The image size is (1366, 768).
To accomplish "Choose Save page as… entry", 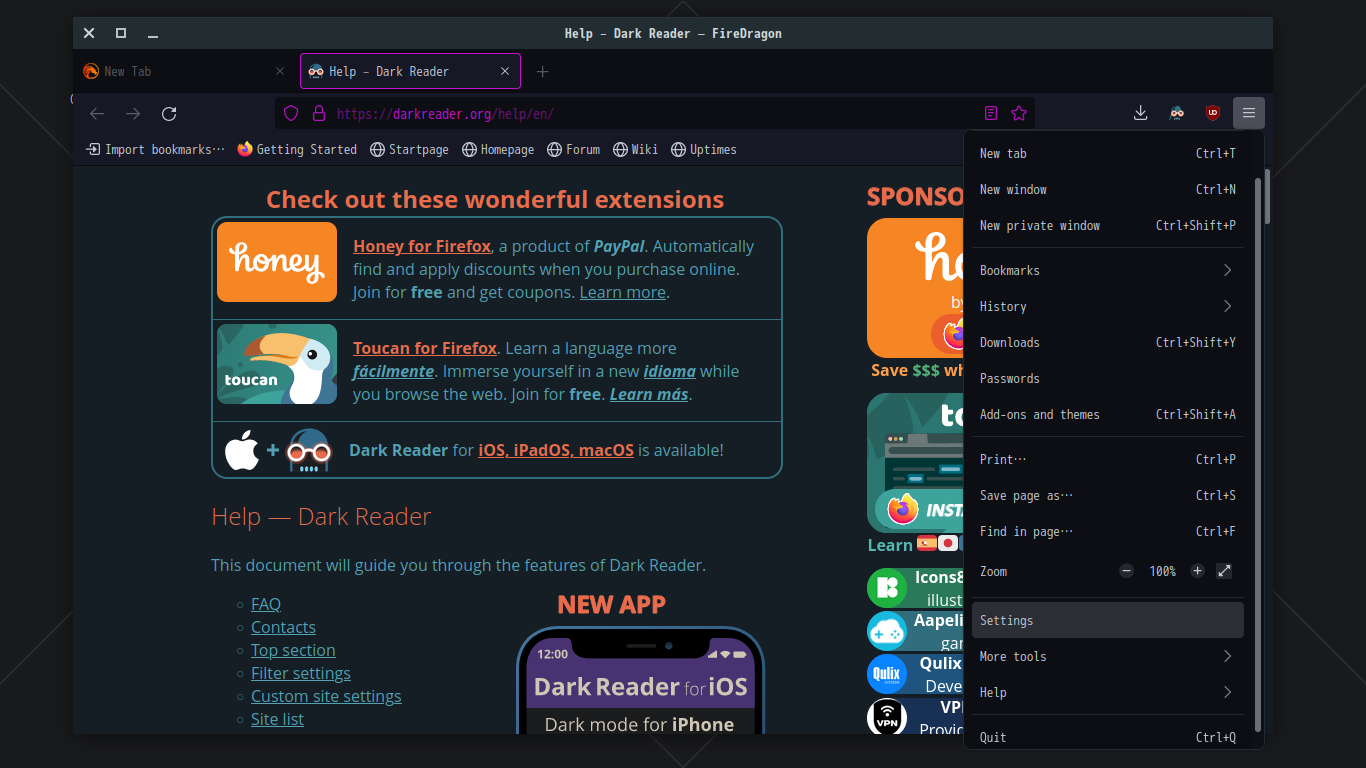I will (1108, 495).
